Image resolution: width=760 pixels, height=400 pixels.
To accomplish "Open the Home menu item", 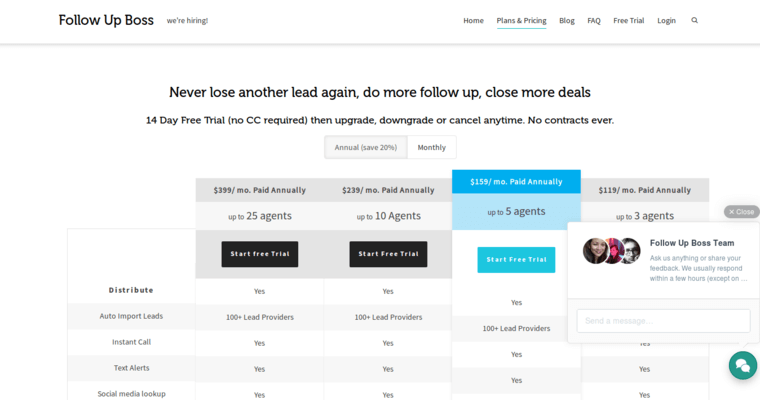I will click(473, 20).
